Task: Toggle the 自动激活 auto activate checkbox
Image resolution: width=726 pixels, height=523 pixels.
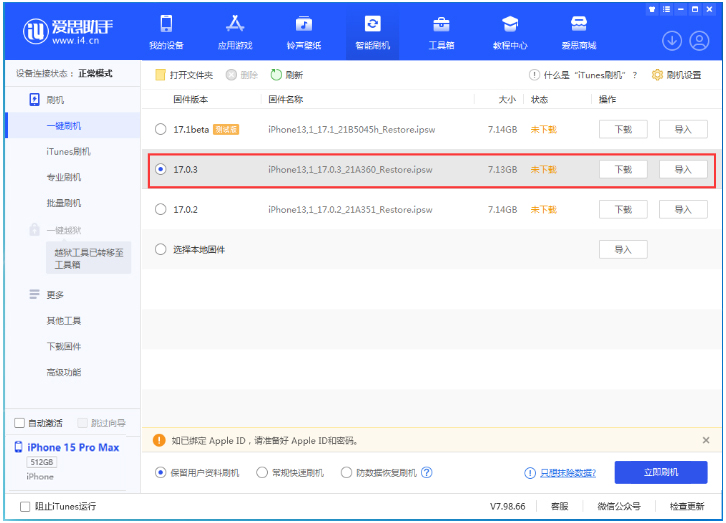Action: pos(19,423)
